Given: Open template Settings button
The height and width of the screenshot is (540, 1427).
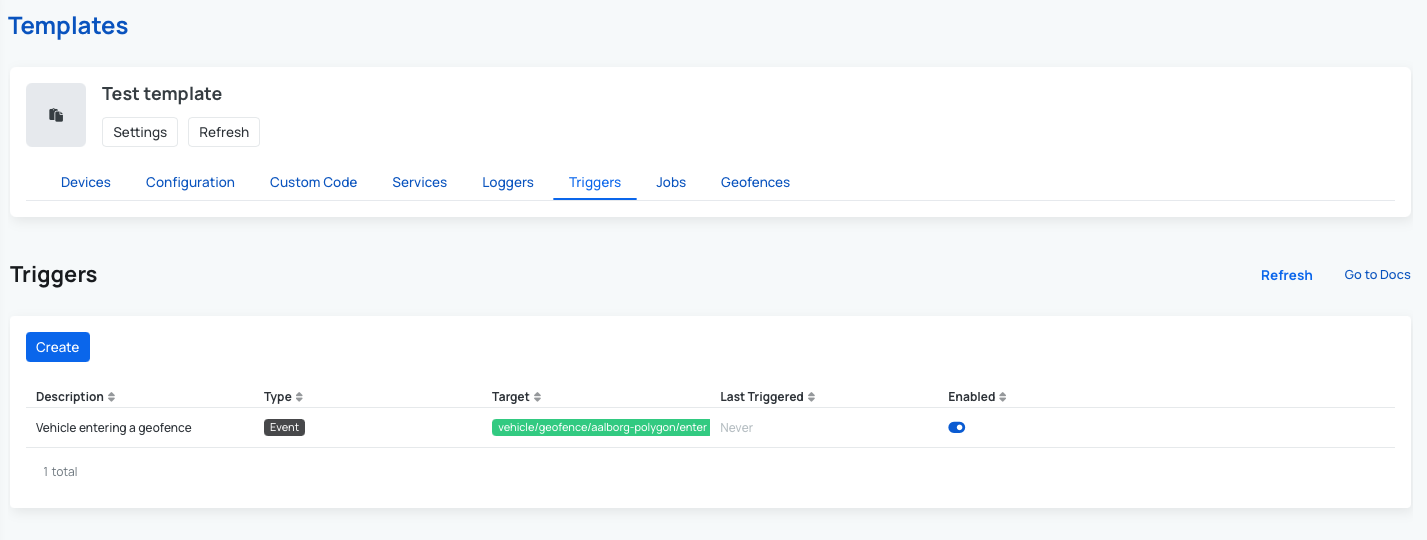Looking at the screenshot, I should coord(140,133).
